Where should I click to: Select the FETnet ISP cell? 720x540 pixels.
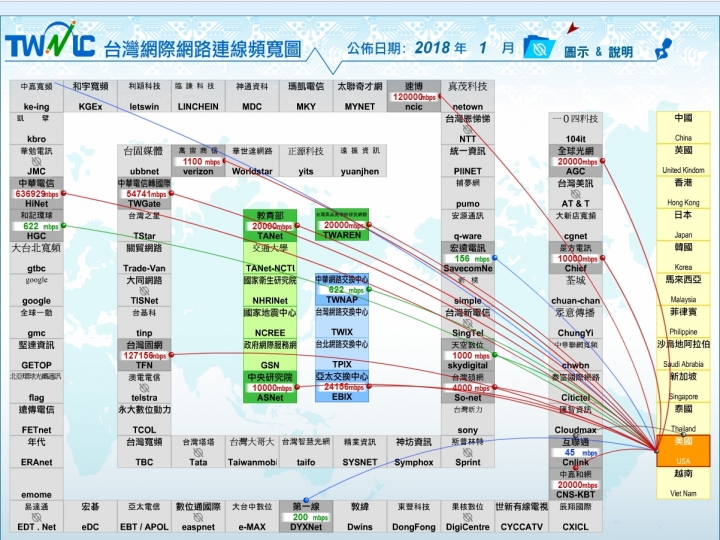(x=36, y=420)
